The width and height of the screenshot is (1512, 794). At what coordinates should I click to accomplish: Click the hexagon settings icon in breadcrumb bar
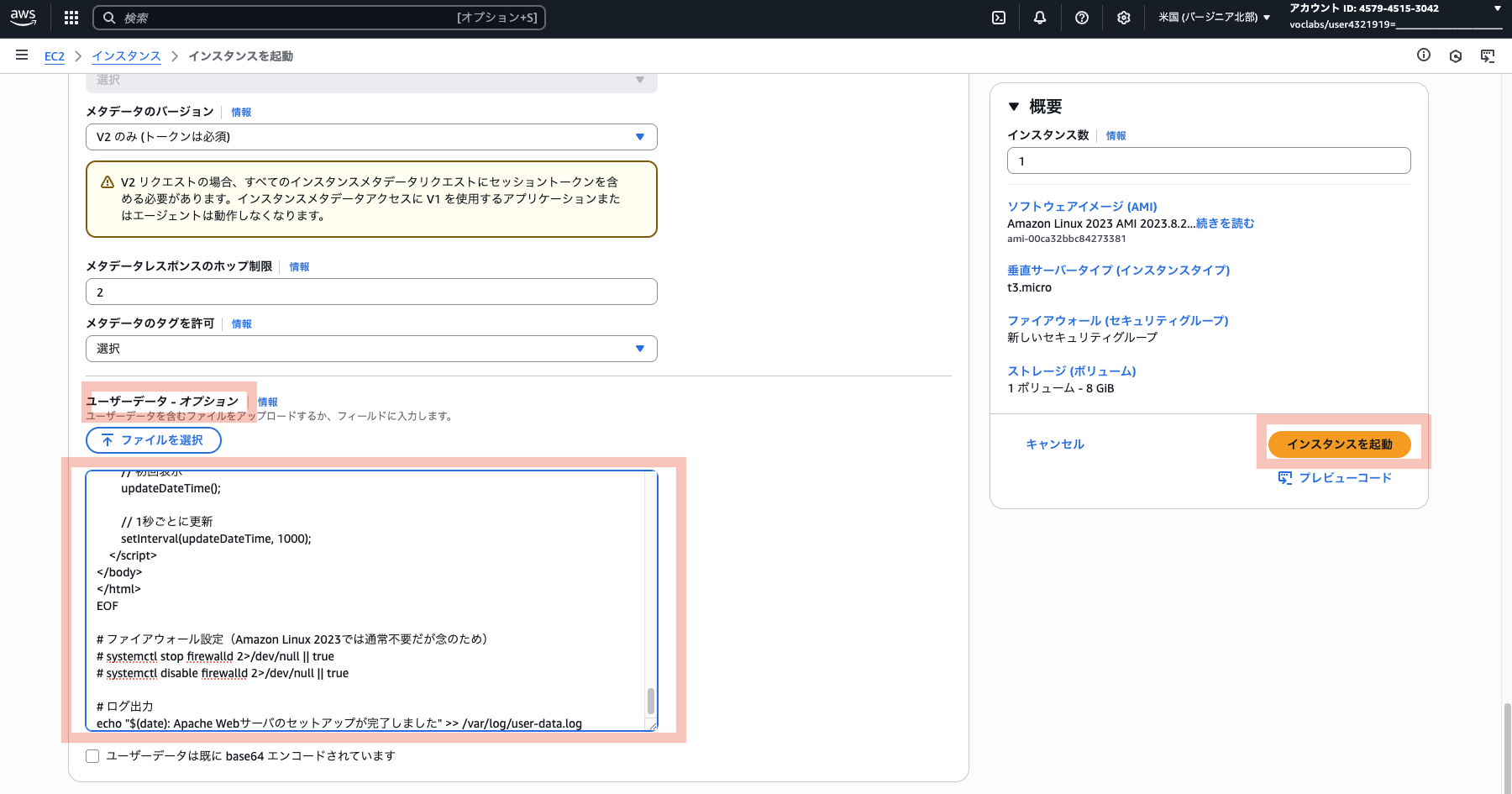(1456, 55)
